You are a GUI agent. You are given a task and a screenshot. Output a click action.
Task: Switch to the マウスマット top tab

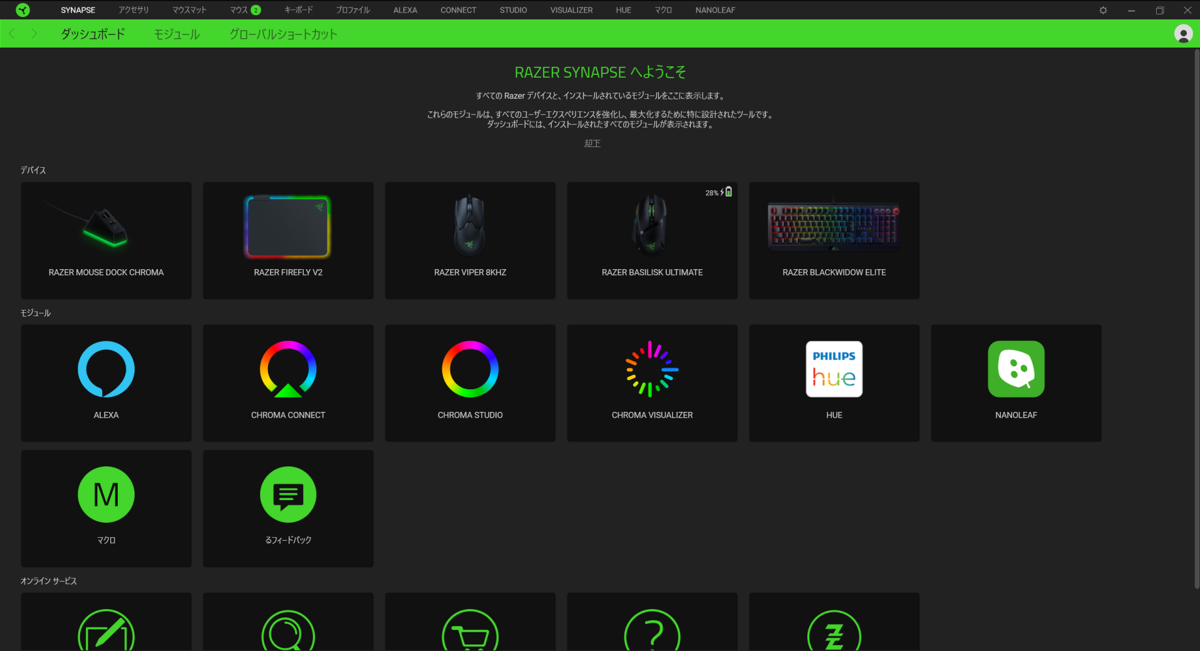coord(189,10)
